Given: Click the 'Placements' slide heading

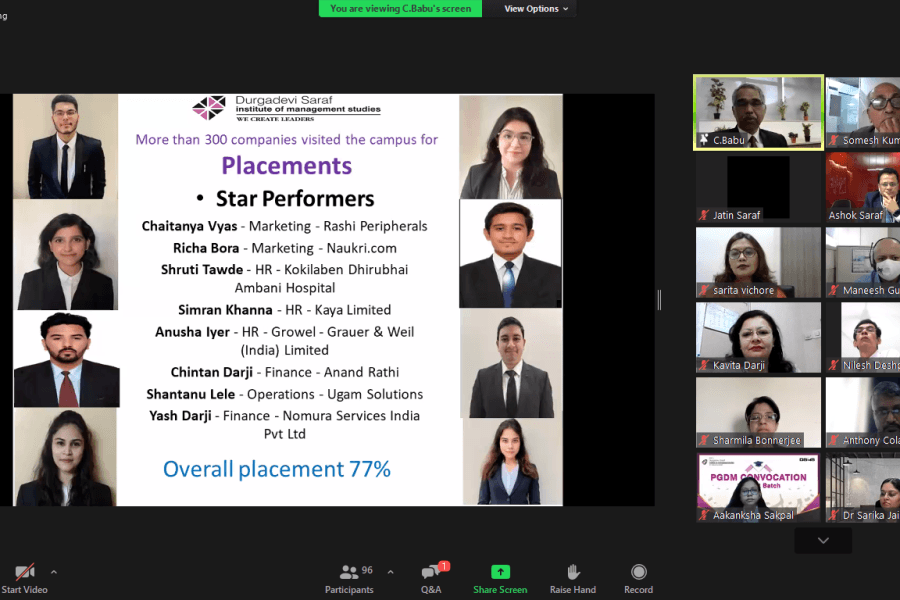Looking at the screenshot, I should (286, 166).
